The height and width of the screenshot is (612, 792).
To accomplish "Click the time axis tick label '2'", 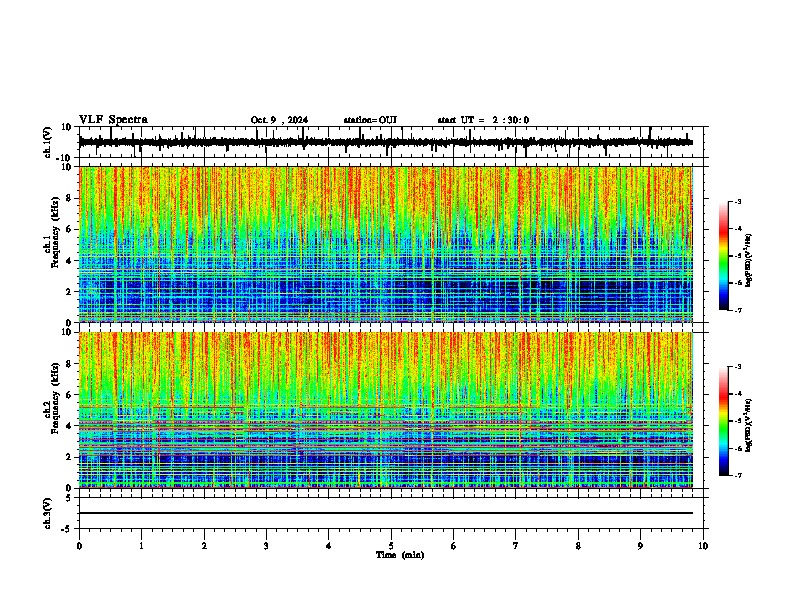I will (x=204, y=546).
